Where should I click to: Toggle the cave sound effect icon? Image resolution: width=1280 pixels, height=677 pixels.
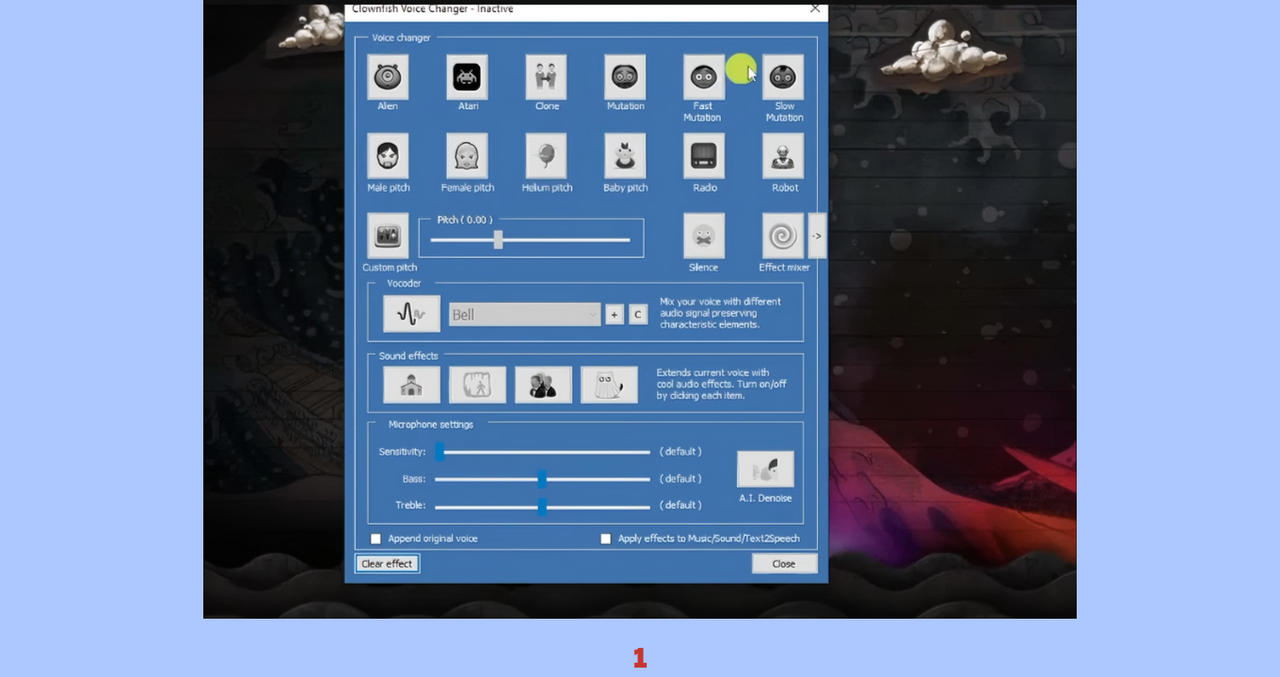(477, 385)
